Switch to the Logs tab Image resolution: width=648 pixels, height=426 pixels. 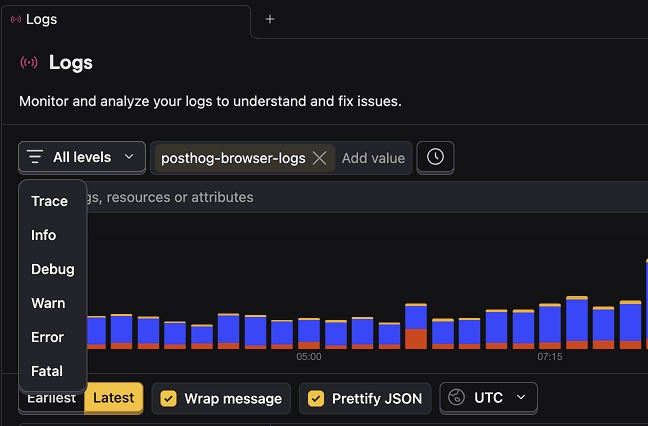[126, 20]
